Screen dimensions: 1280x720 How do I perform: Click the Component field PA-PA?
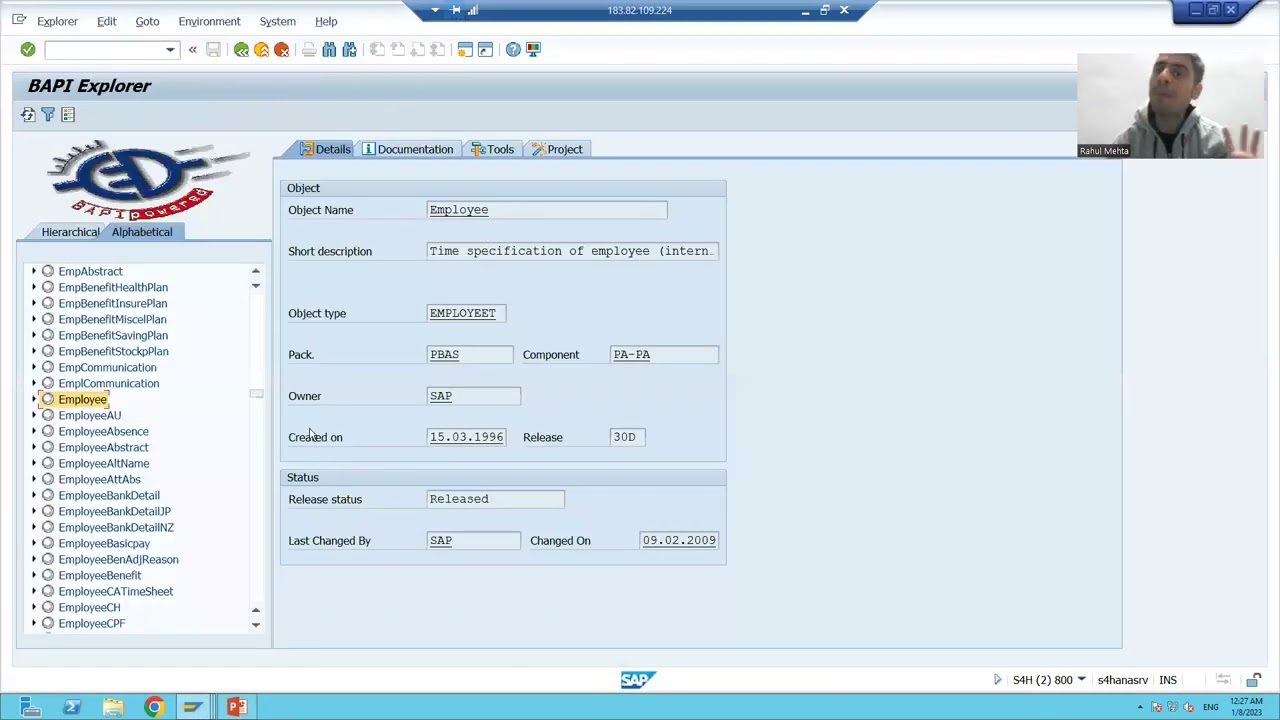coord(664,354)
